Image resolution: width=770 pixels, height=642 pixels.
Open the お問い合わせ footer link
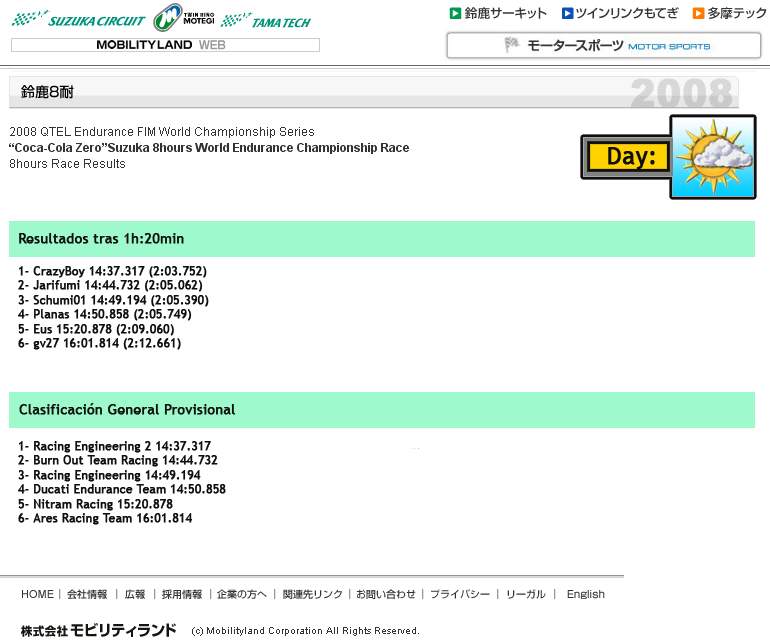[385, 594]
